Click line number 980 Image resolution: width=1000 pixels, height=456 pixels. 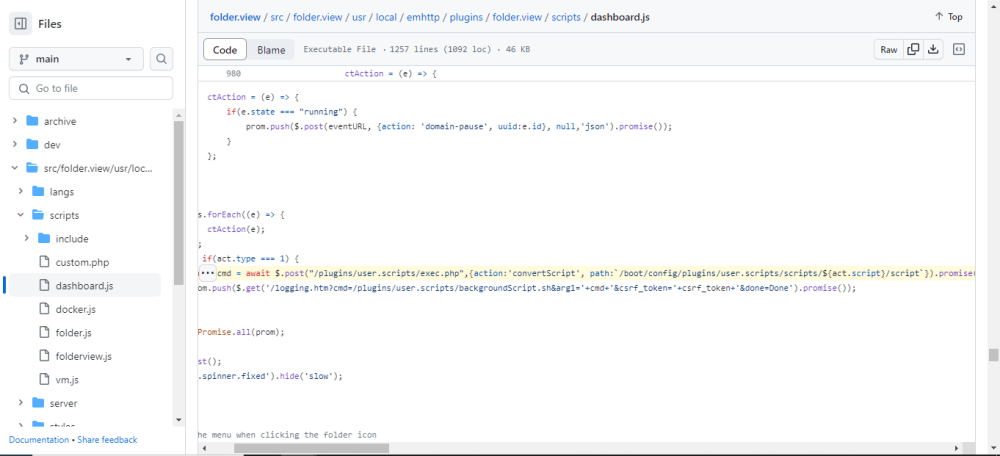[x=234, y=74]
